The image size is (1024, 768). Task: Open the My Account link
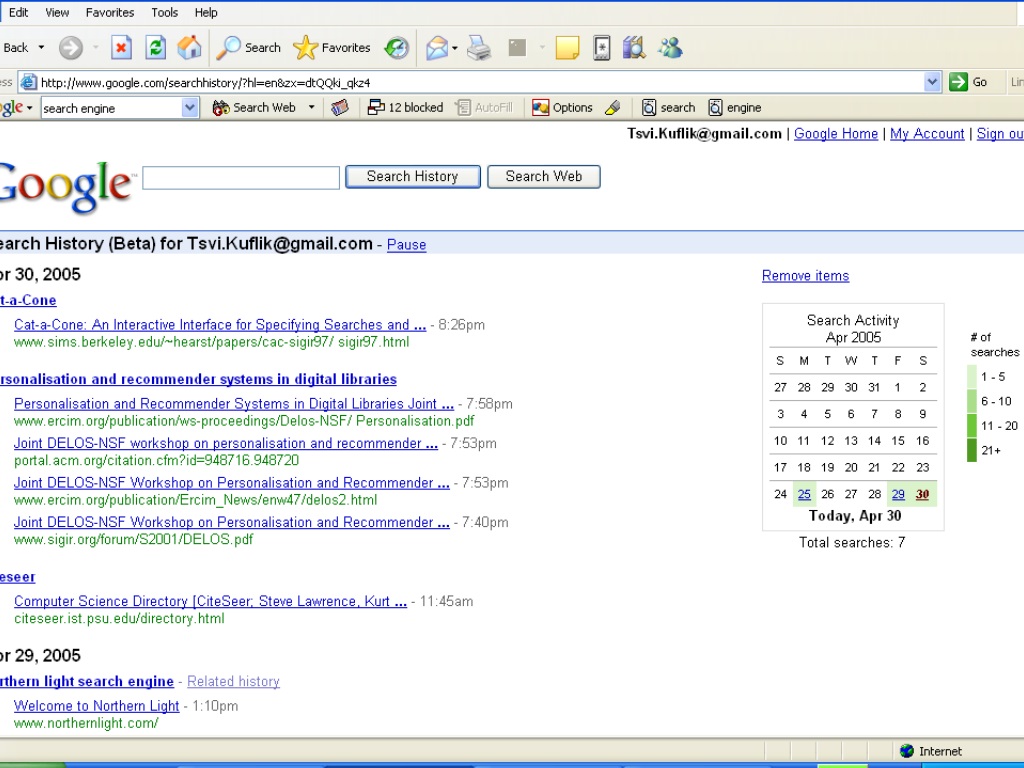pos(927,134)
